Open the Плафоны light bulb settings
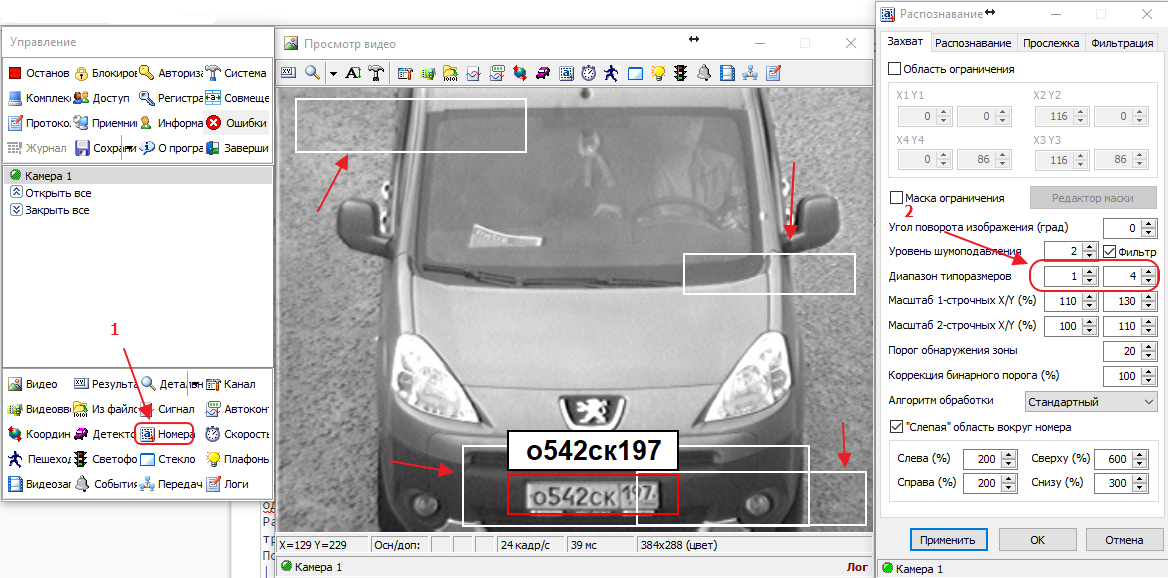Viewport: 1168px width, 578px height. point(213,460)
